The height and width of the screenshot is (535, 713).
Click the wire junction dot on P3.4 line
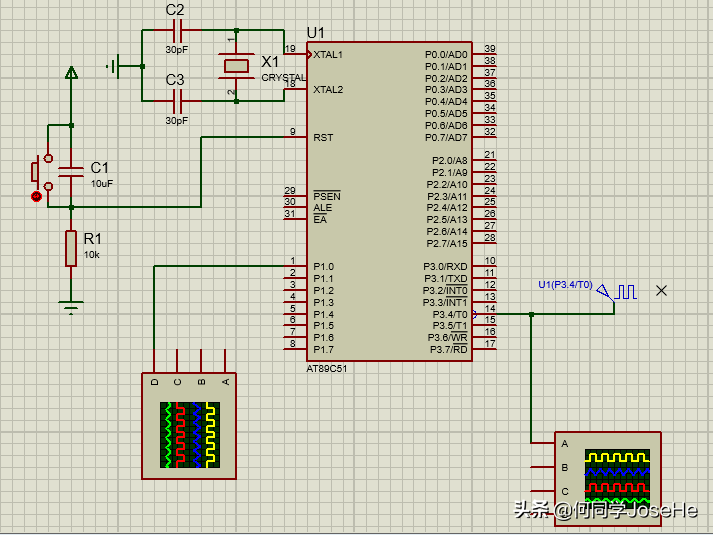531,314
